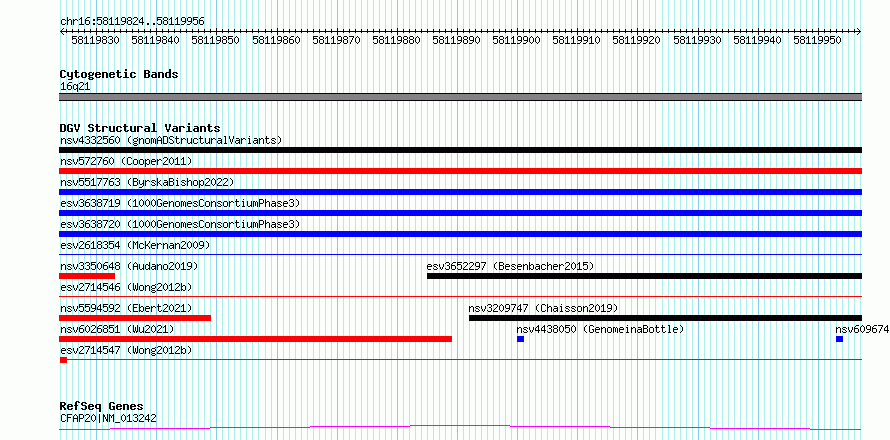
Task: Select short red nsv3350648 bar
Action: click(87, 276)
